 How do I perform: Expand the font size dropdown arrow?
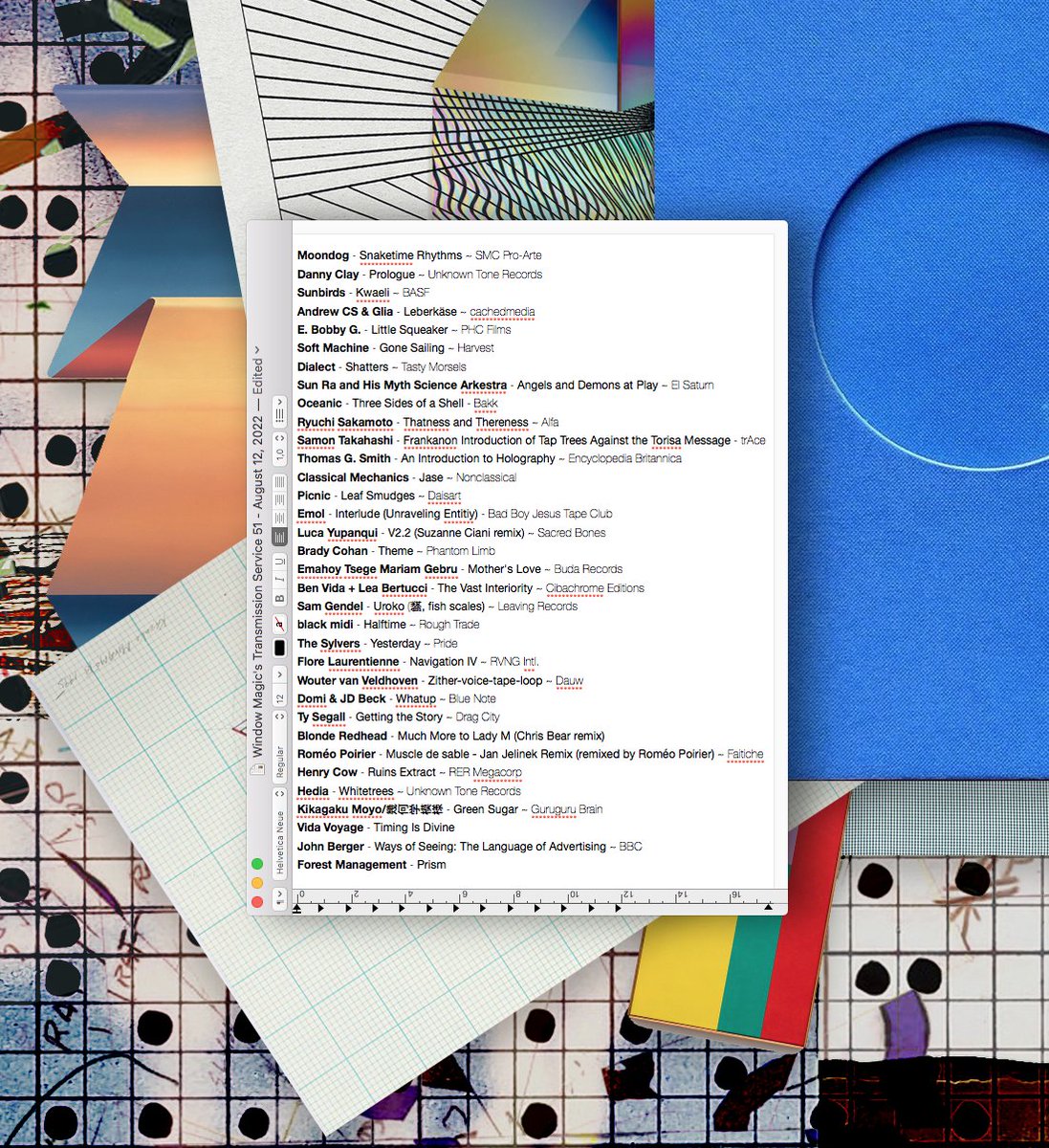click(279, 674)
